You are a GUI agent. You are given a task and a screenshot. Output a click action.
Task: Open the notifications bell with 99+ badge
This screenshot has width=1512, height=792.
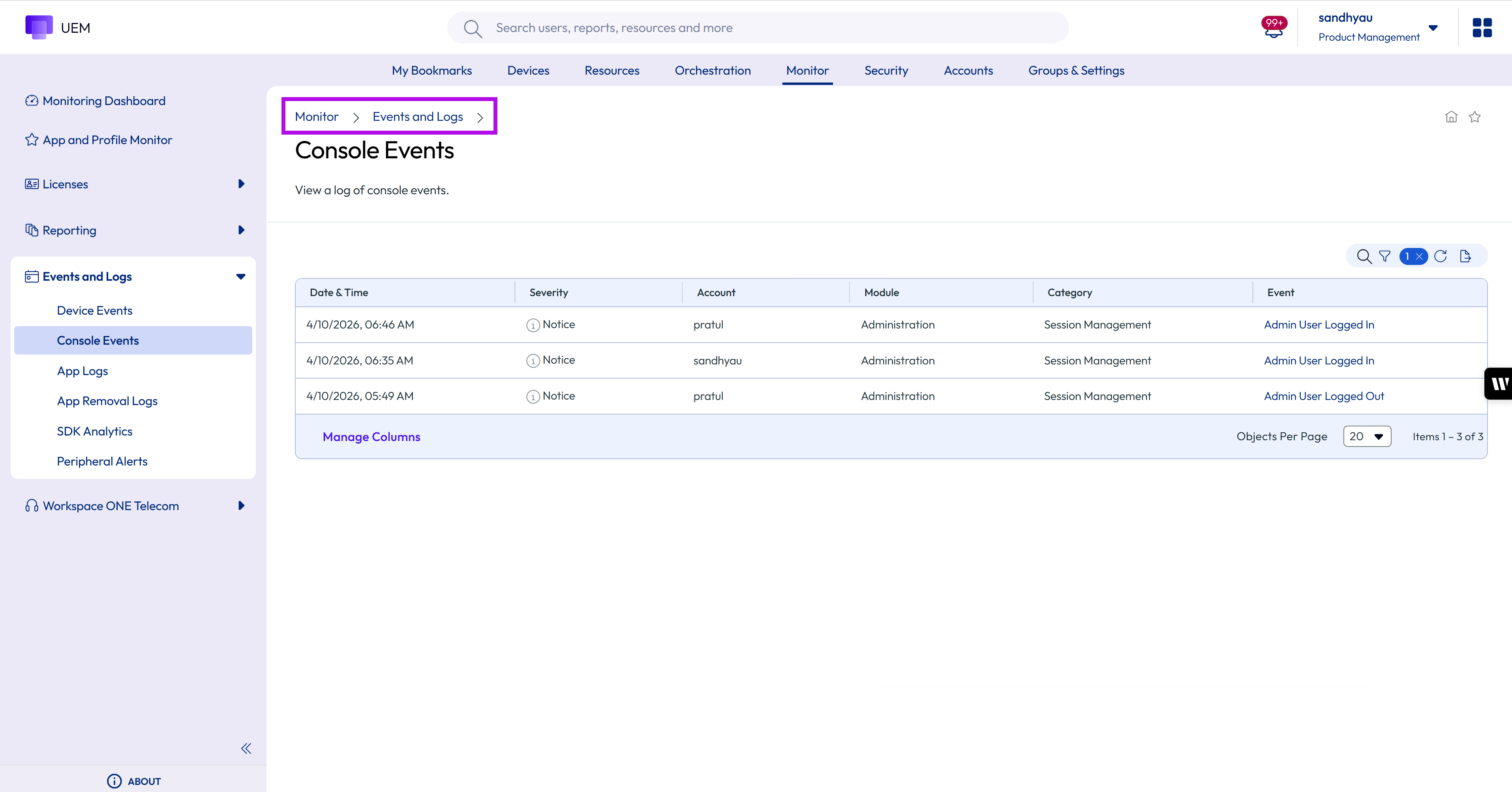1274,28
